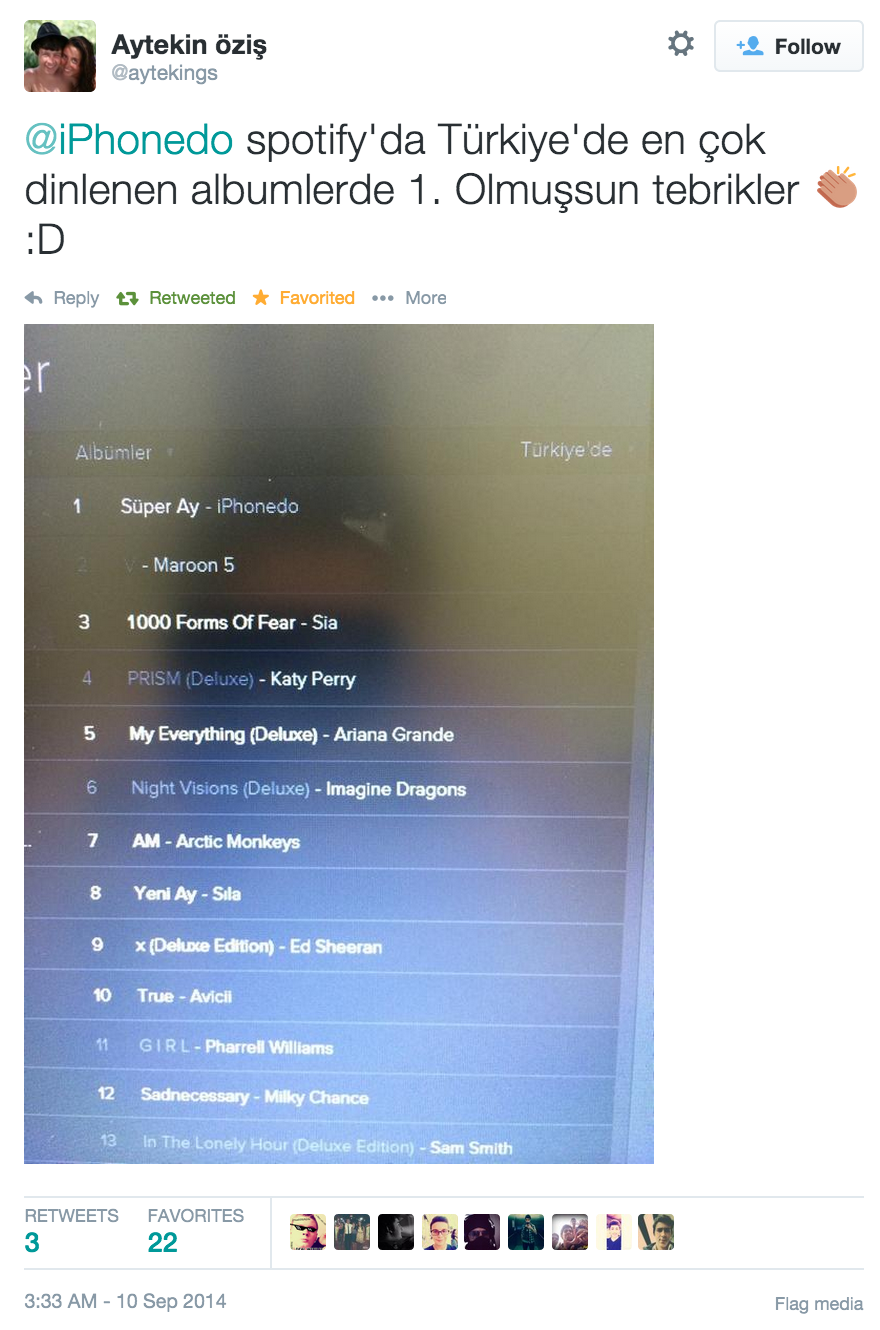Toggle the Favorited star
The image size is (880, 1330).
[261, 298]
